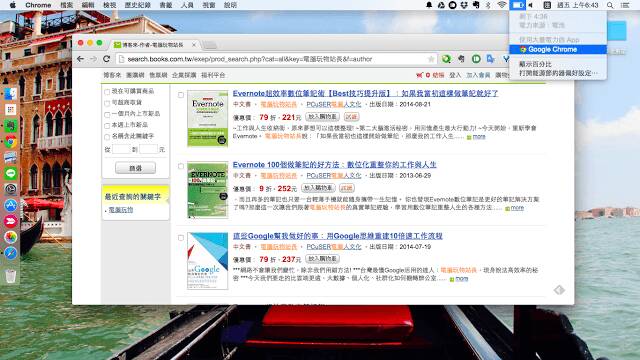640x360 pixels.
Task: Expand the Google book description via more
Action: [x=462, y=279]
